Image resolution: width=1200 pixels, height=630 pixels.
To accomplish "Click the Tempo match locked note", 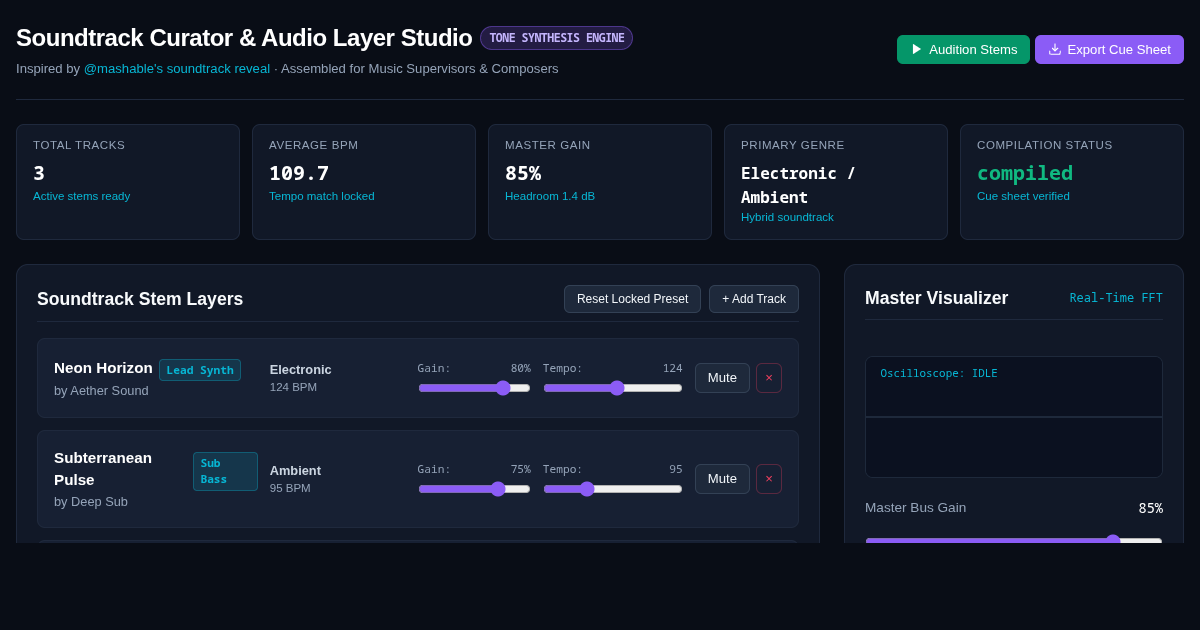I will point(322,196).
